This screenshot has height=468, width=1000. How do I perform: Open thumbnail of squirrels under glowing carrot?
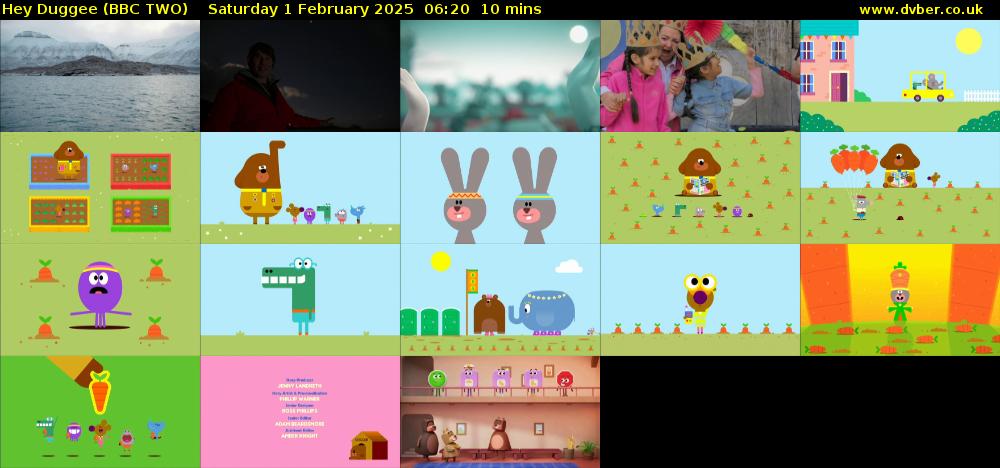100,412
